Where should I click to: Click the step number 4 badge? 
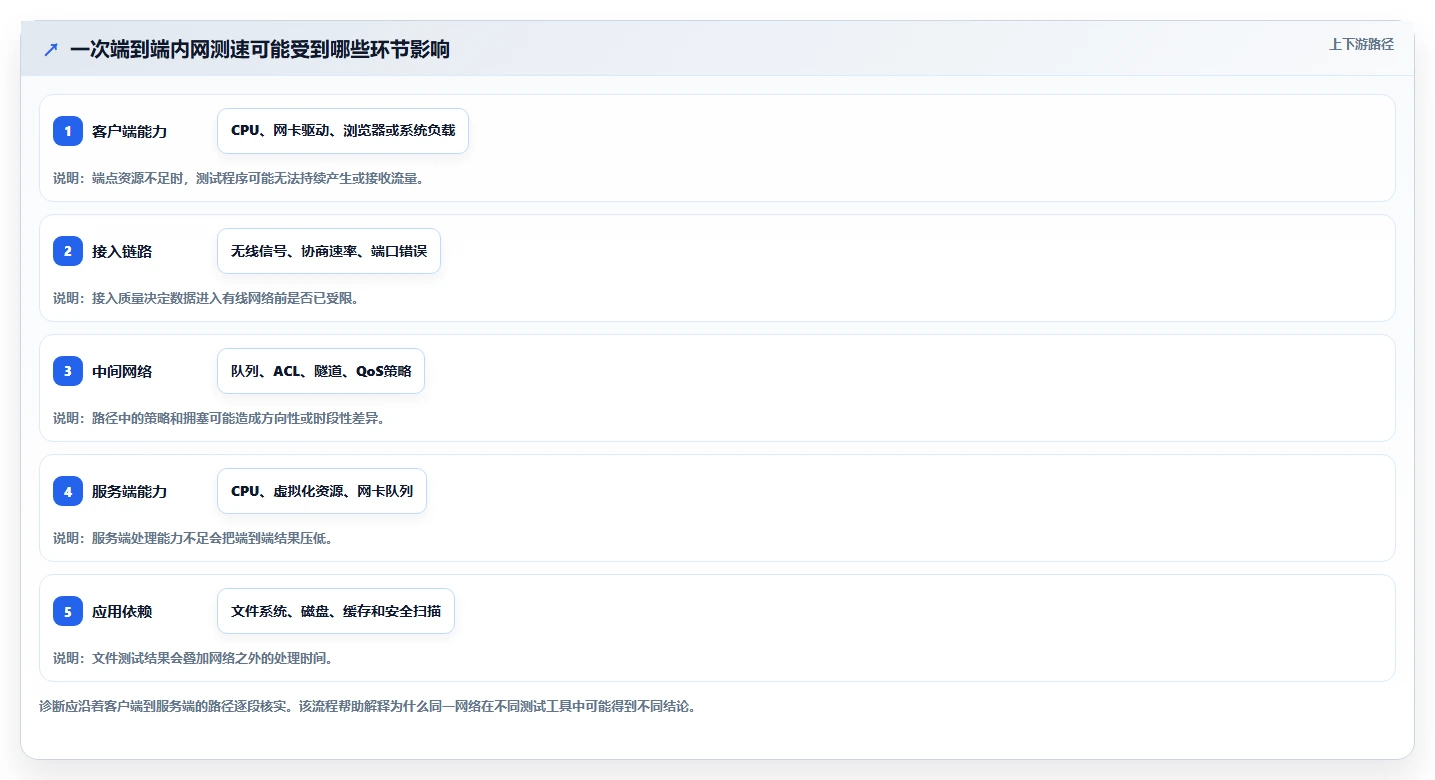tap(68, 491)
